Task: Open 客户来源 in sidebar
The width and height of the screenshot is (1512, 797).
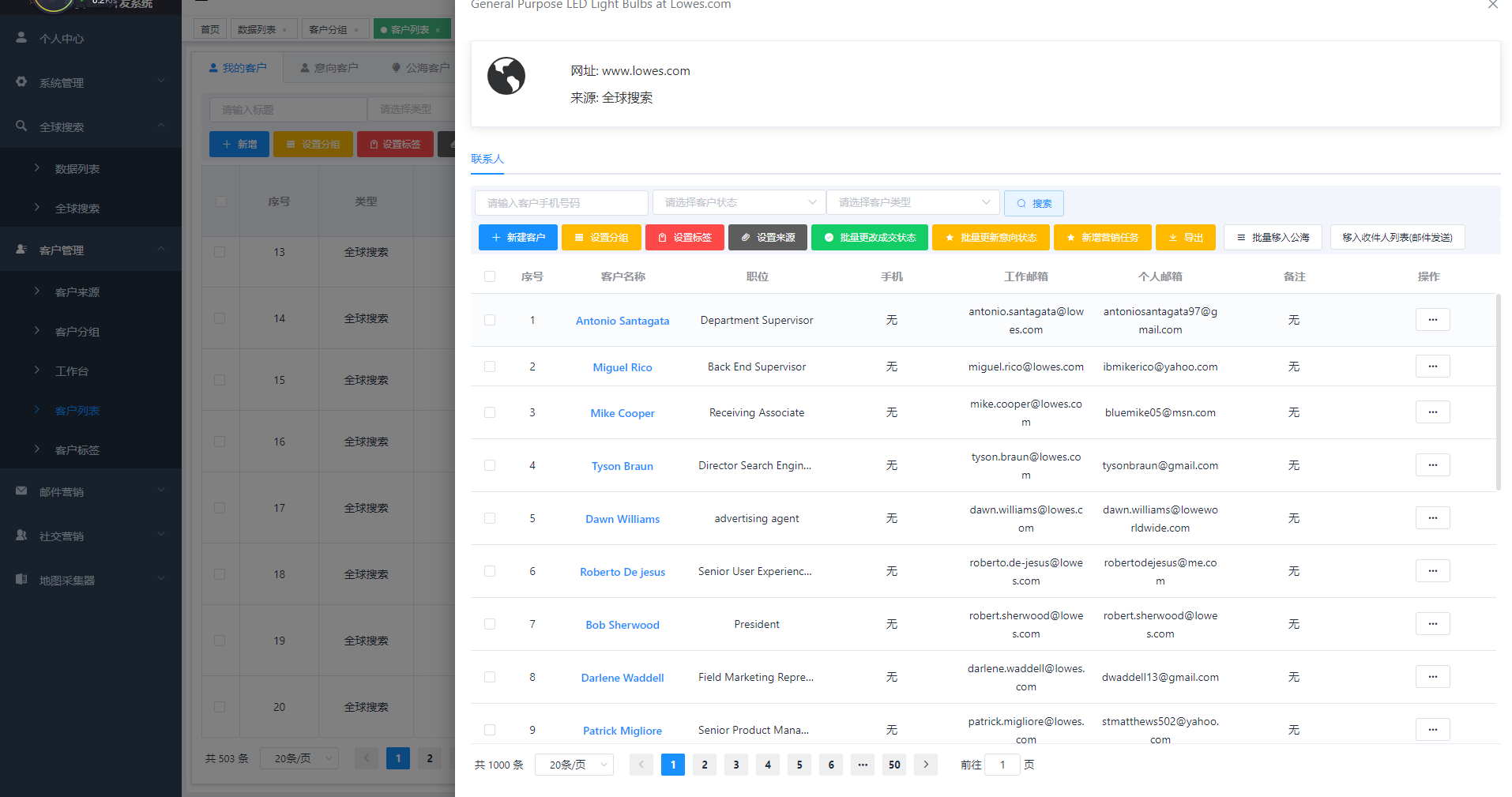Action: (x=77, y=292)
